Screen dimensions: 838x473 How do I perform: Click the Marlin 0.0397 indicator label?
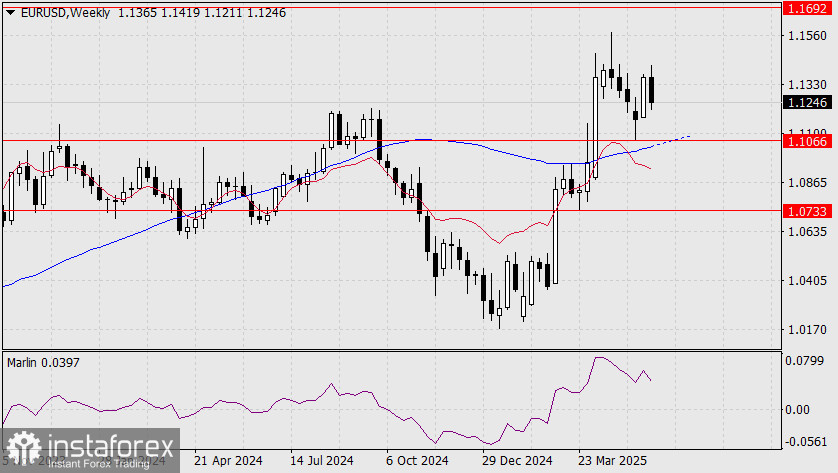coord(43,363)
